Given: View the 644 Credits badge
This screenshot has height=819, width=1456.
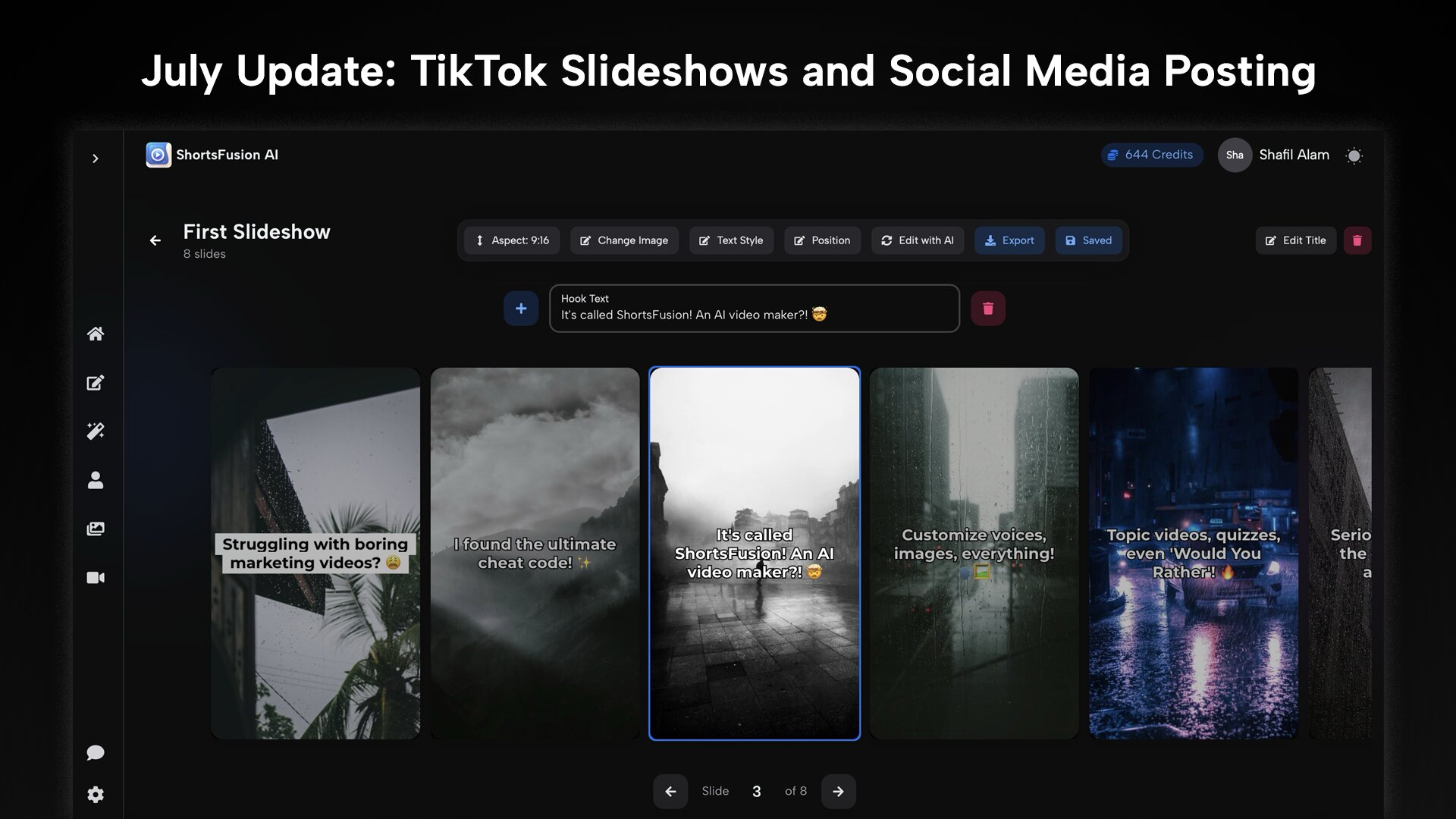Looking at the screenshot, I should coord(1151,155).
